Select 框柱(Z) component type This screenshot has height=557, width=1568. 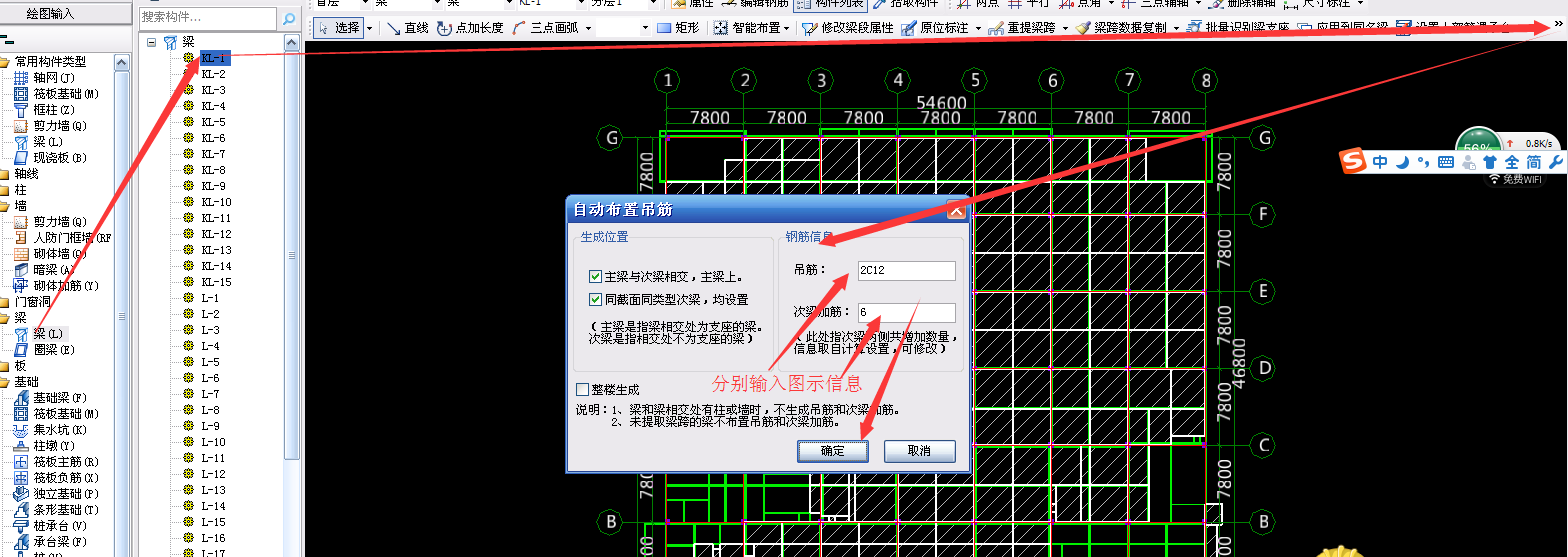point(45,110)
